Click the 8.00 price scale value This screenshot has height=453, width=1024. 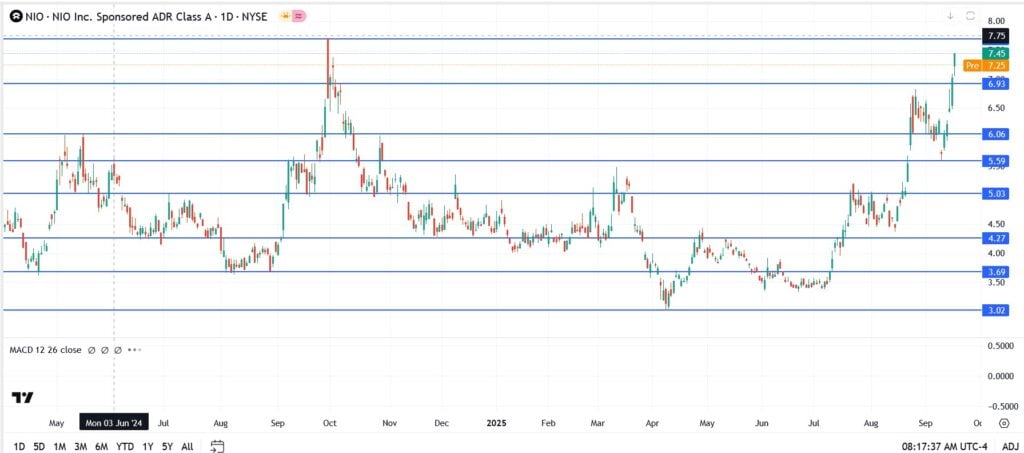(996, 20)
